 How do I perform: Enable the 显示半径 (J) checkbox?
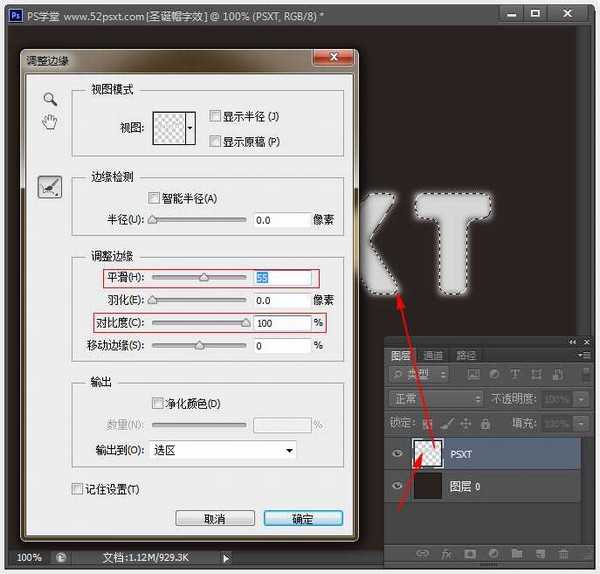(215, 116)
